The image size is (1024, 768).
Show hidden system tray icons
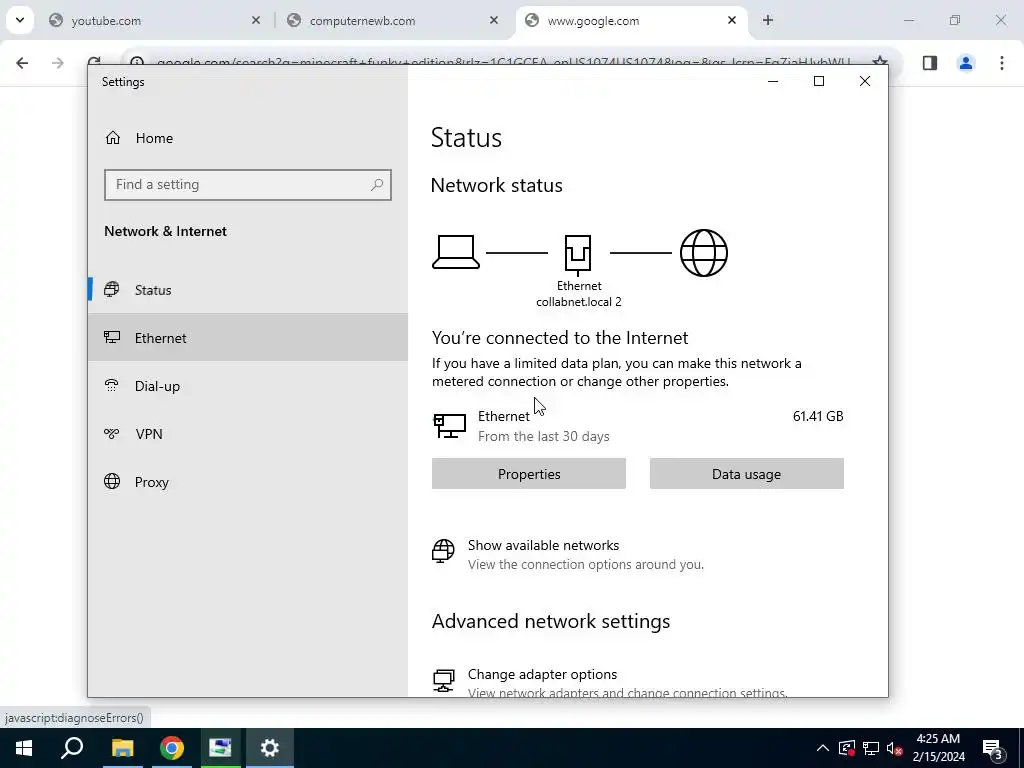coord(823,748)
